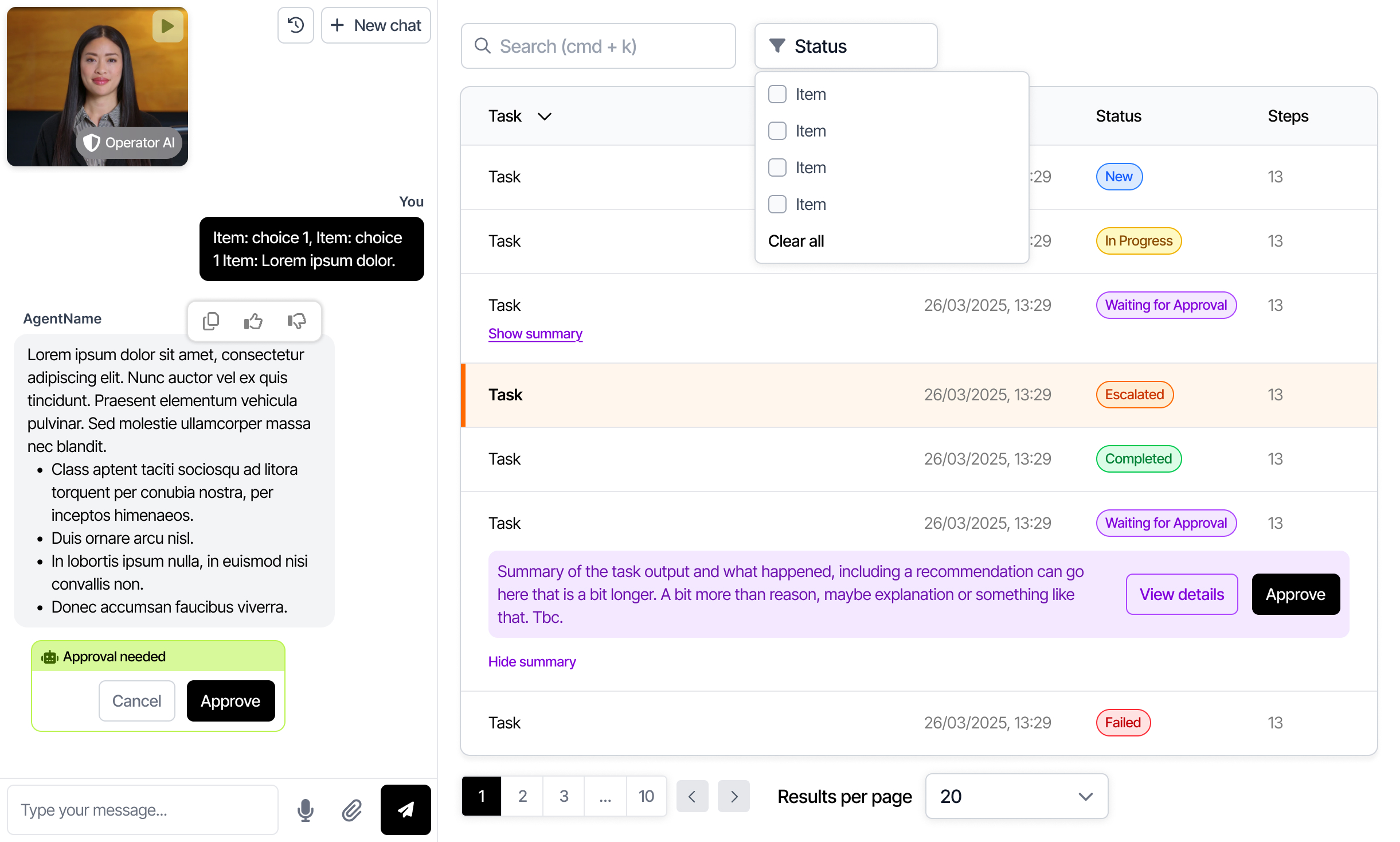Viewport: 1400px width, 842px height.
Task: Go to previous page arrow
Action: click(692, 796)
